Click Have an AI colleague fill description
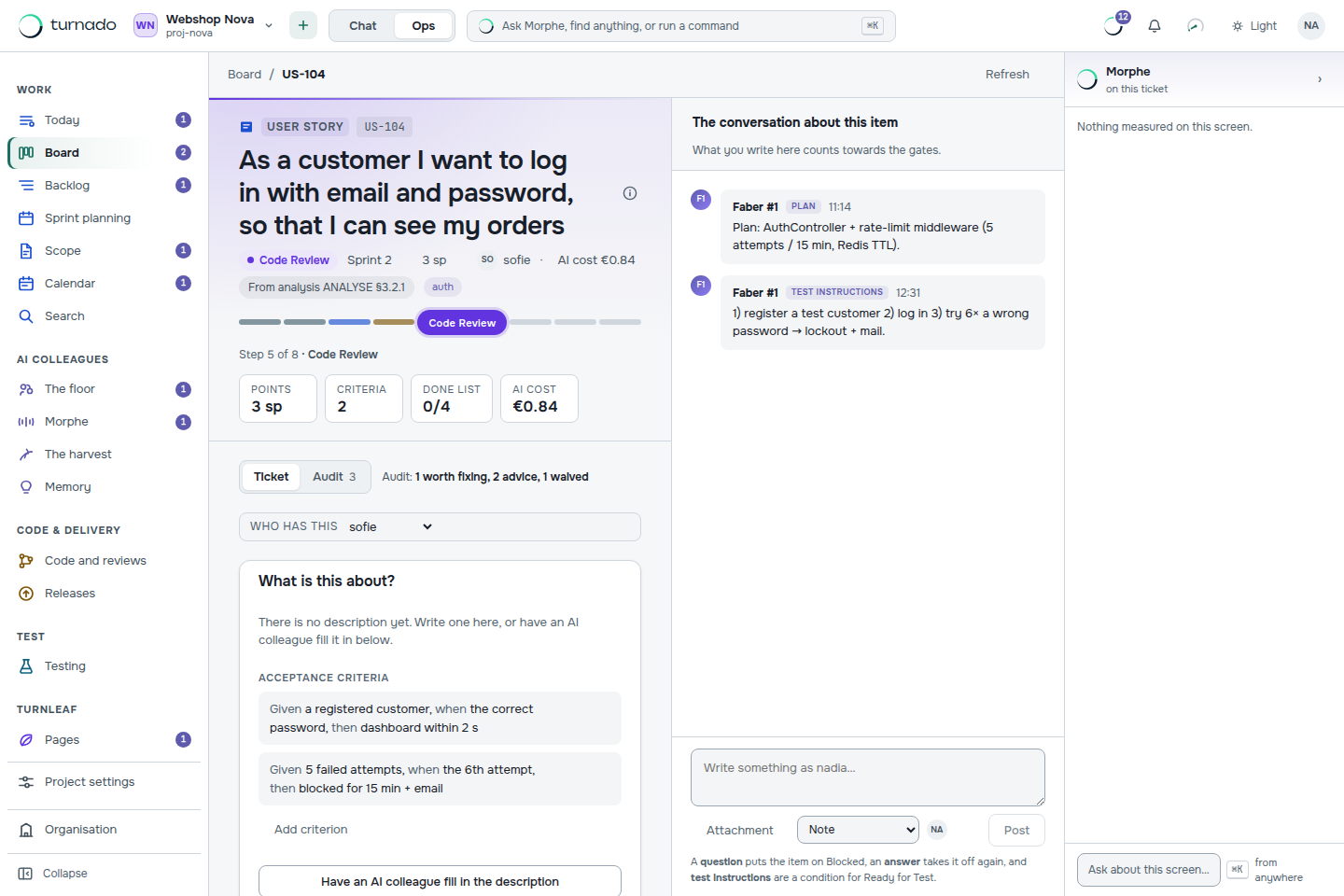The height and width of the screenshot is (896, 1344). (x=440, y=881)
